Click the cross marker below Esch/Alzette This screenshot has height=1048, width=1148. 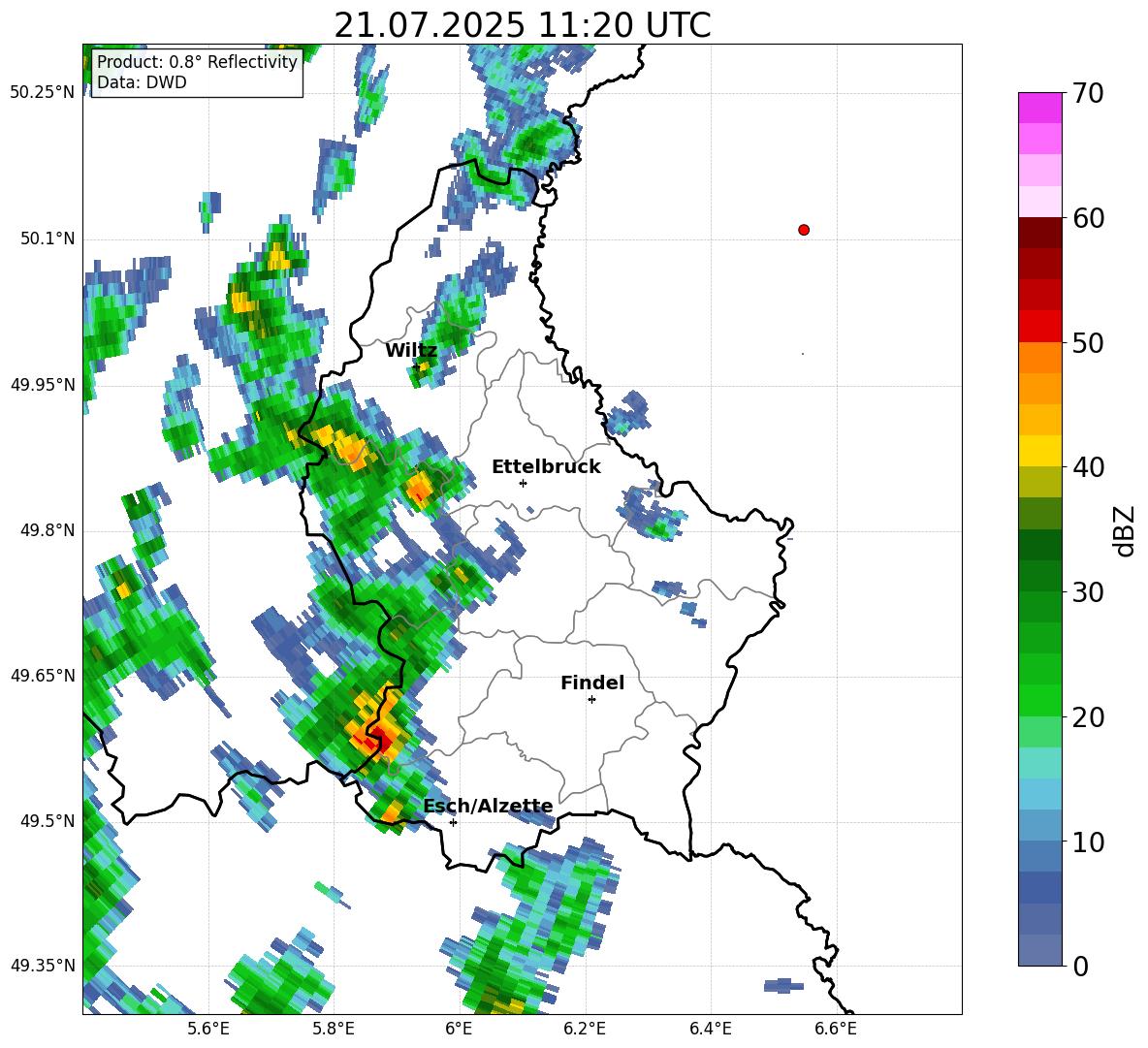click(453, 822)
